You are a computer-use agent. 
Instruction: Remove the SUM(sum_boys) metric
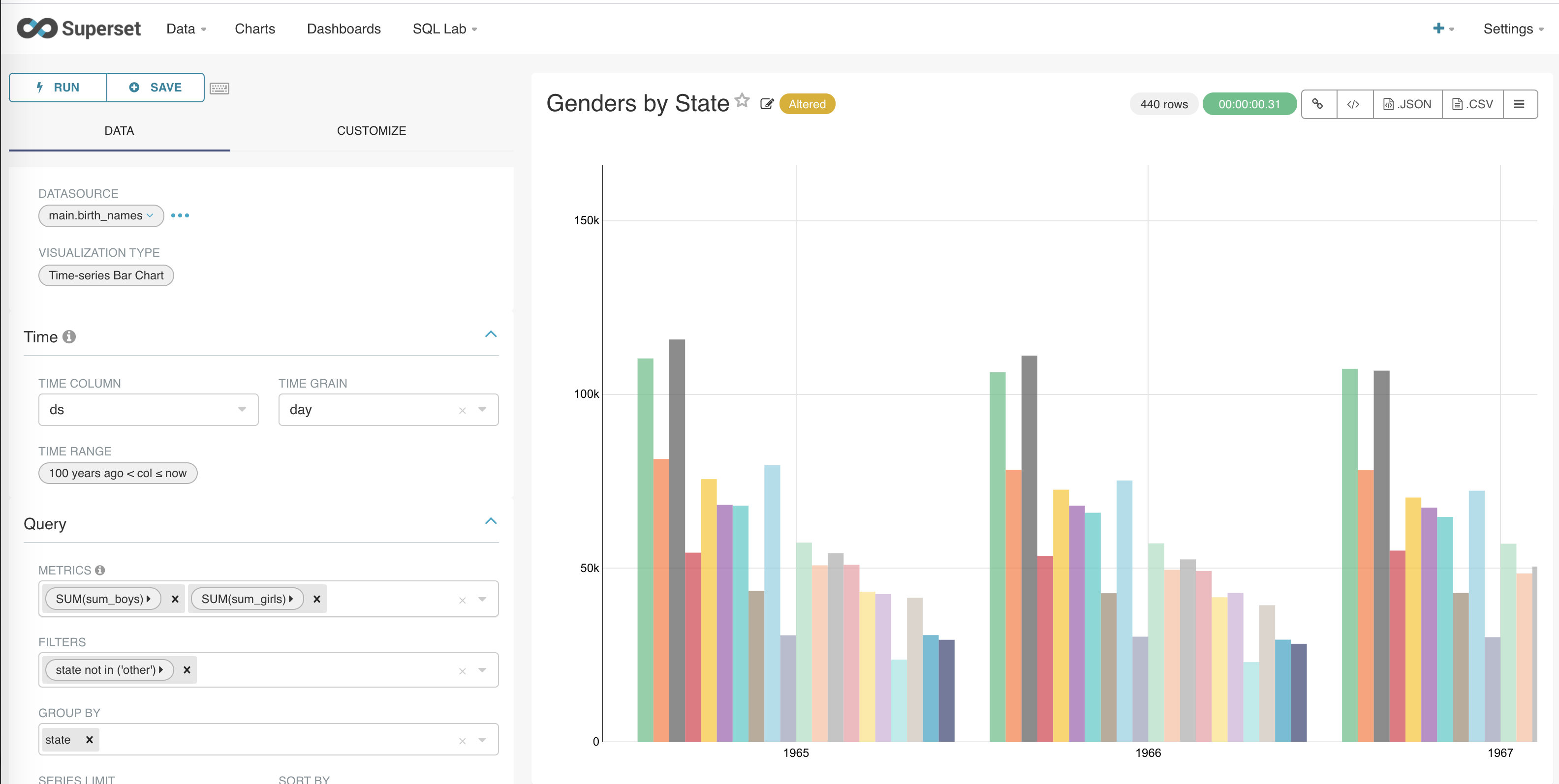pos(175,599)
